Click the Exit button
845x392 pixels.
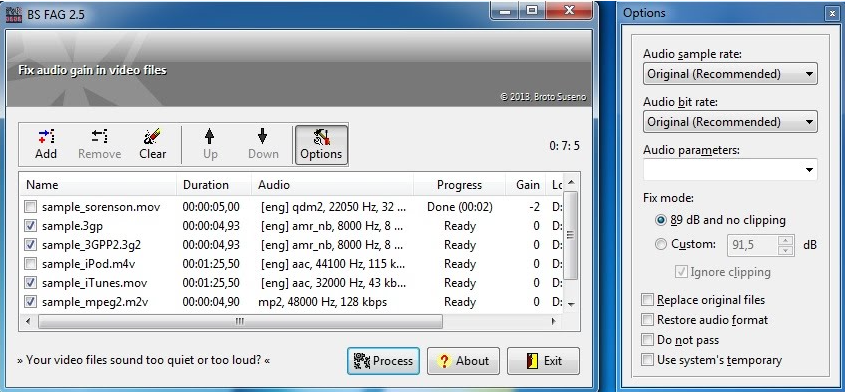(543, 361)
